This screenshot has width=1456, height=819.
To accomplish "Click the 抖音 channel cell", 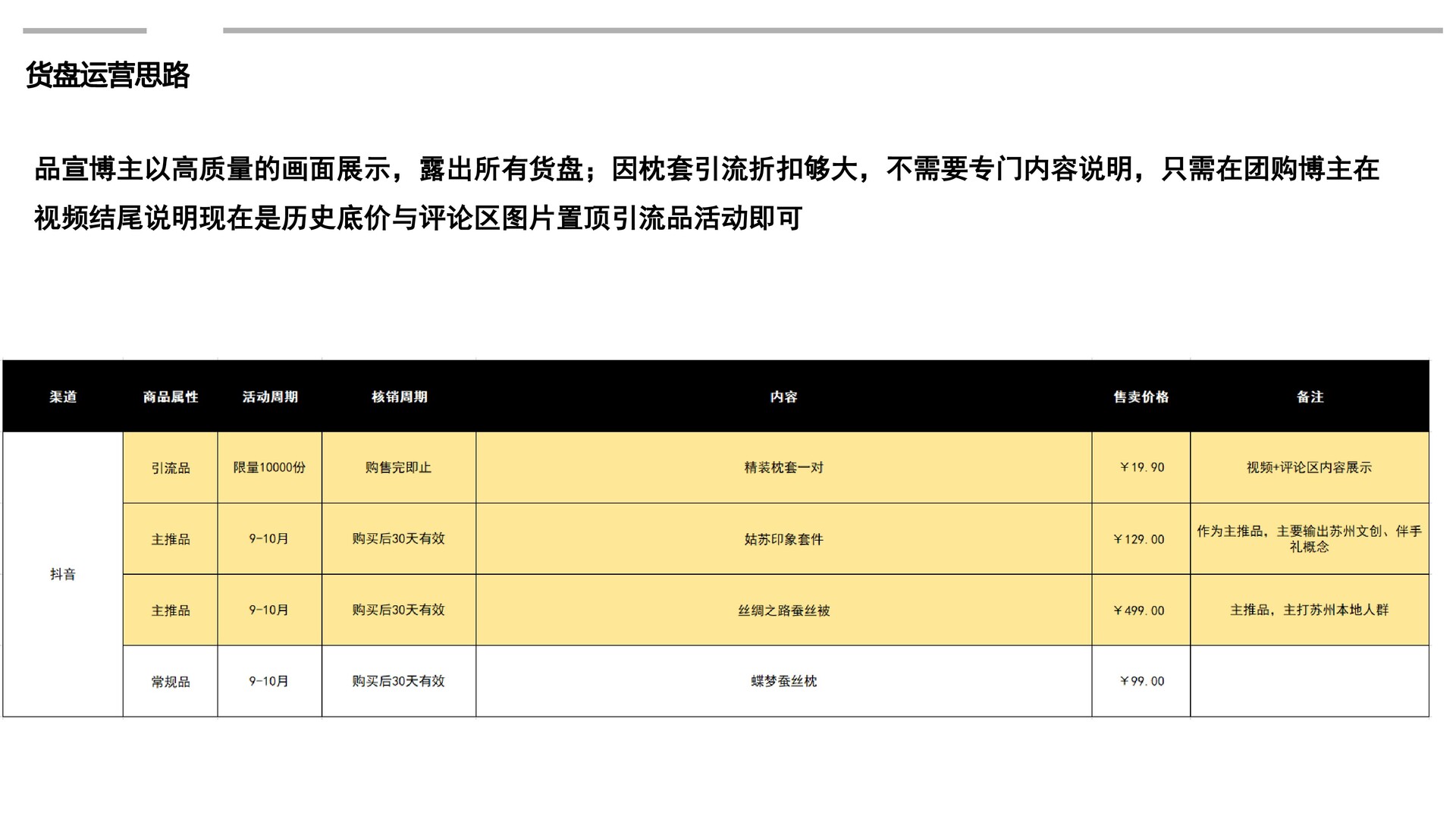I will click(63, 574).
